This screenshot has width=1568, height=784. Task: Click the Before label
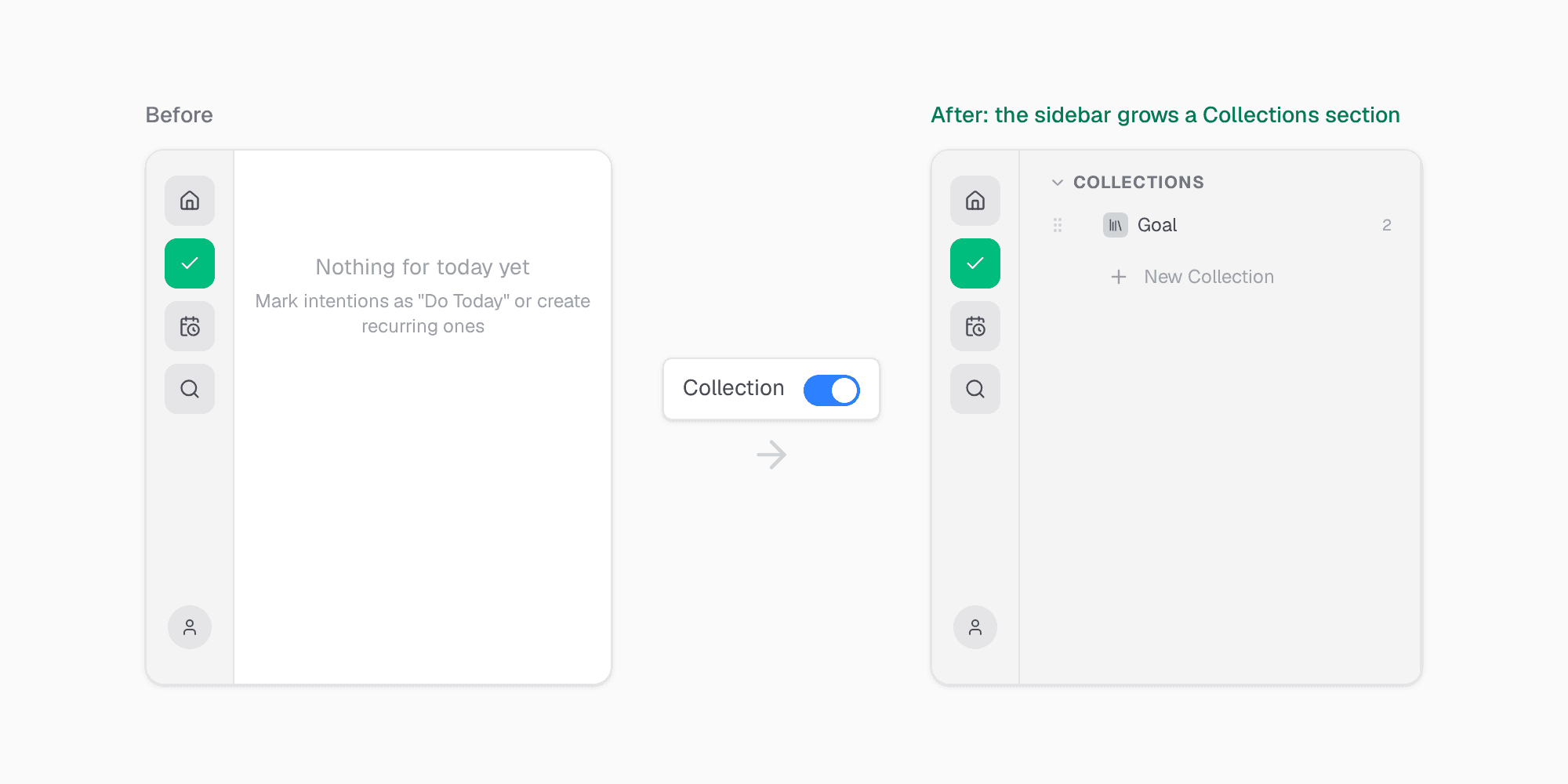click(179, 115)
